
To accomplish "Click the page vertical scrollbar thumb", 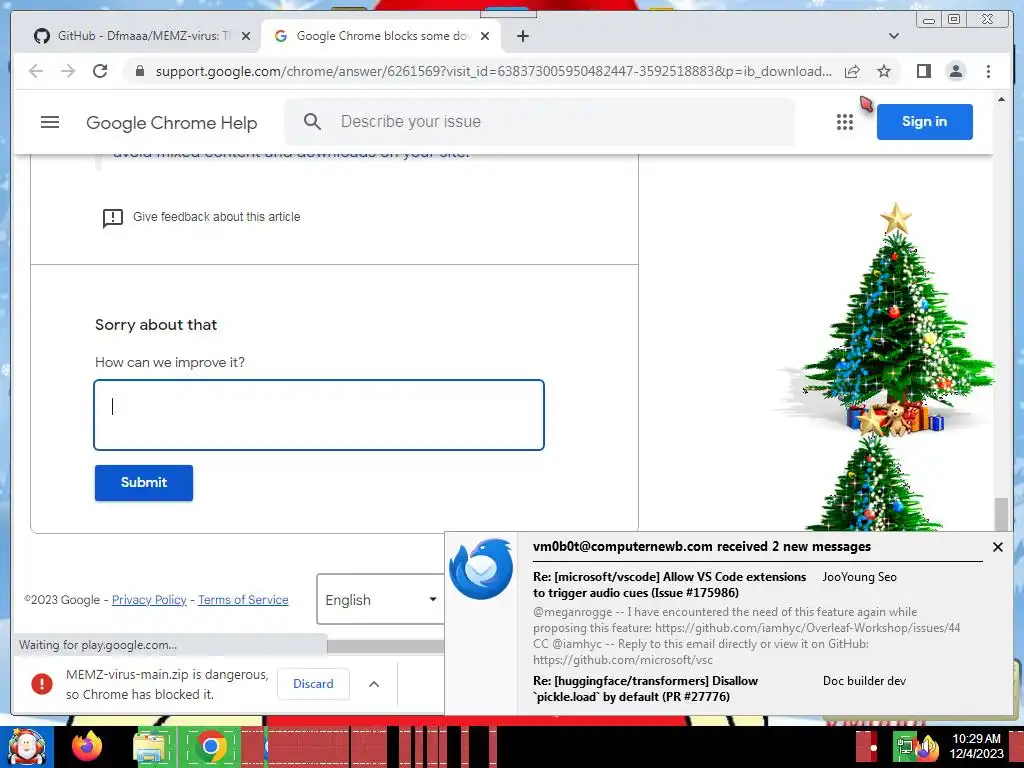I will (x=1000, y=513).
